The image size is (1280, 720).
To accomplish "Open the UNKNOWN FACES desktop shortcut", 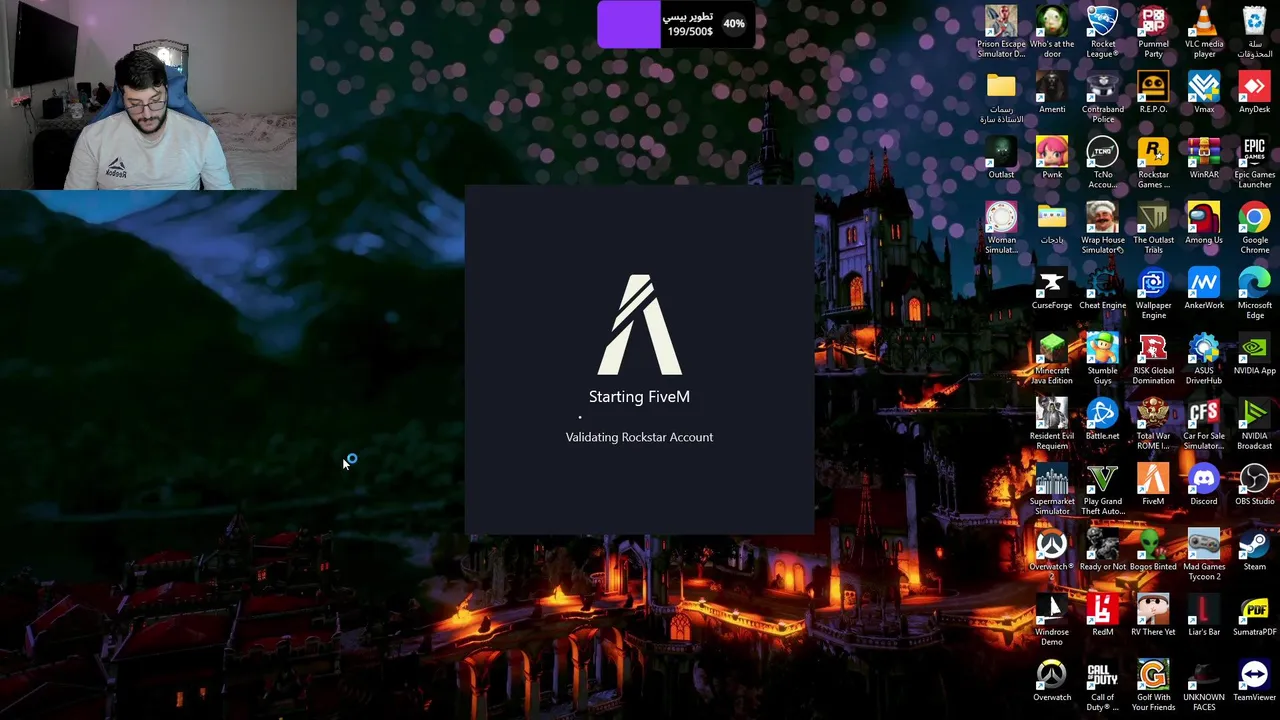I will tap(1204, 686).
